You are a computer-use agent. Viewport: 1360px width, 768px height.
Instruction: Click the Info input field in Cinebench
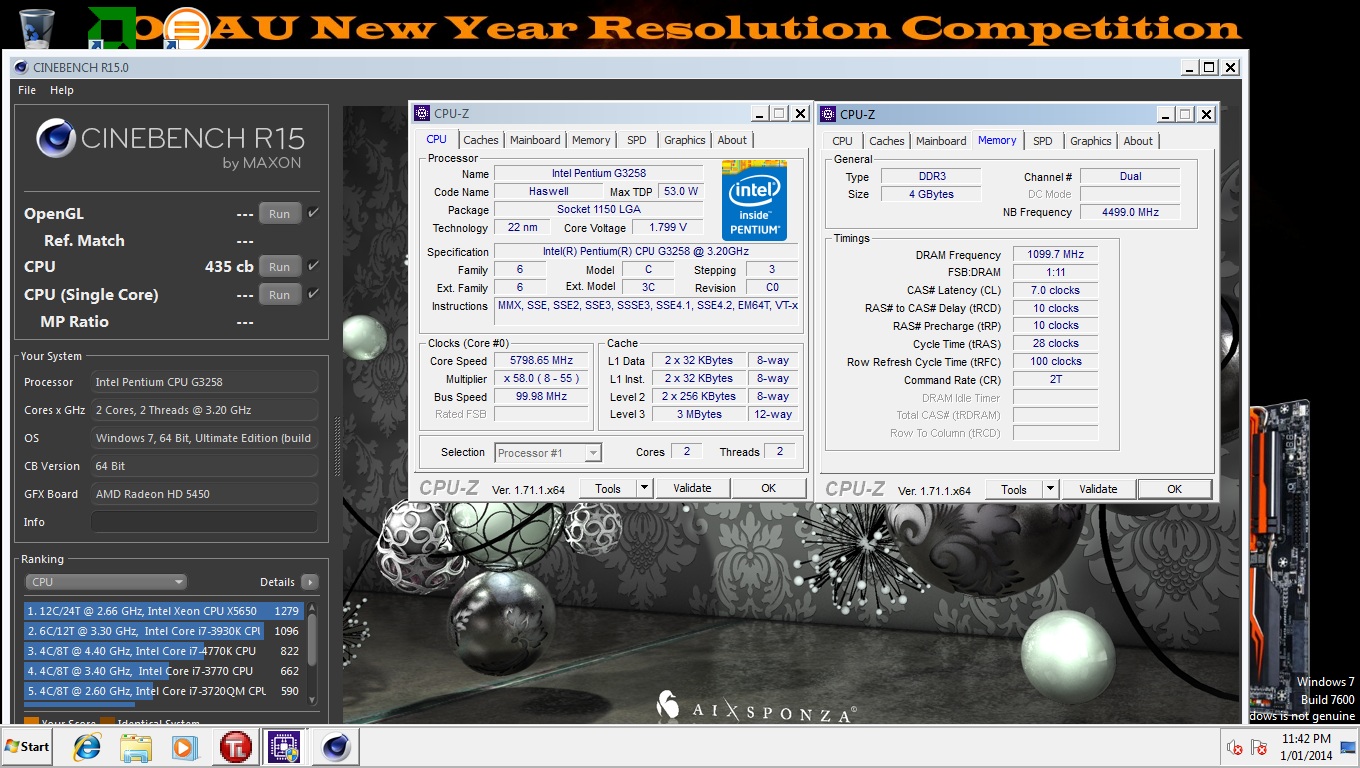(204, 522)
